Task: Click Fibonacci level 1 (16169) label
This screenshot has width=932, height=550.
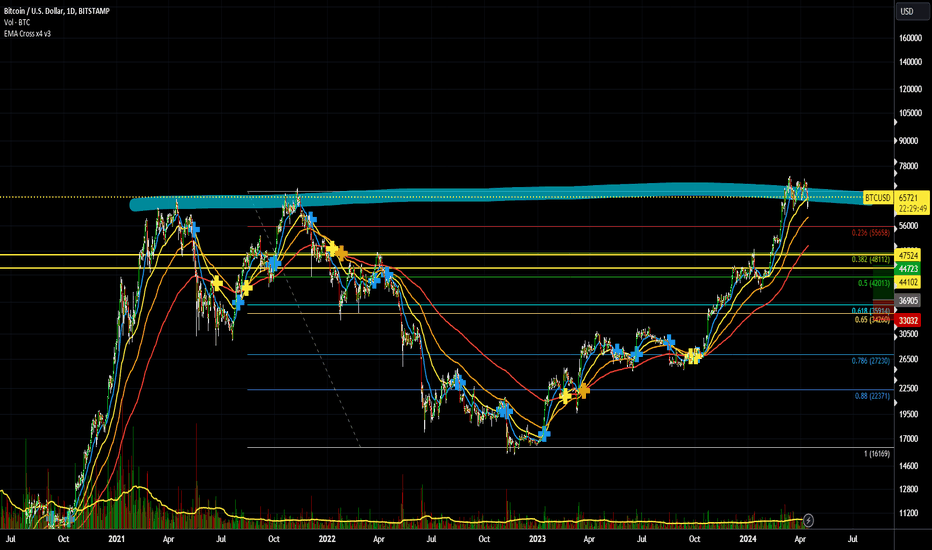Action: pyautogui.click(x=877, y=454)
